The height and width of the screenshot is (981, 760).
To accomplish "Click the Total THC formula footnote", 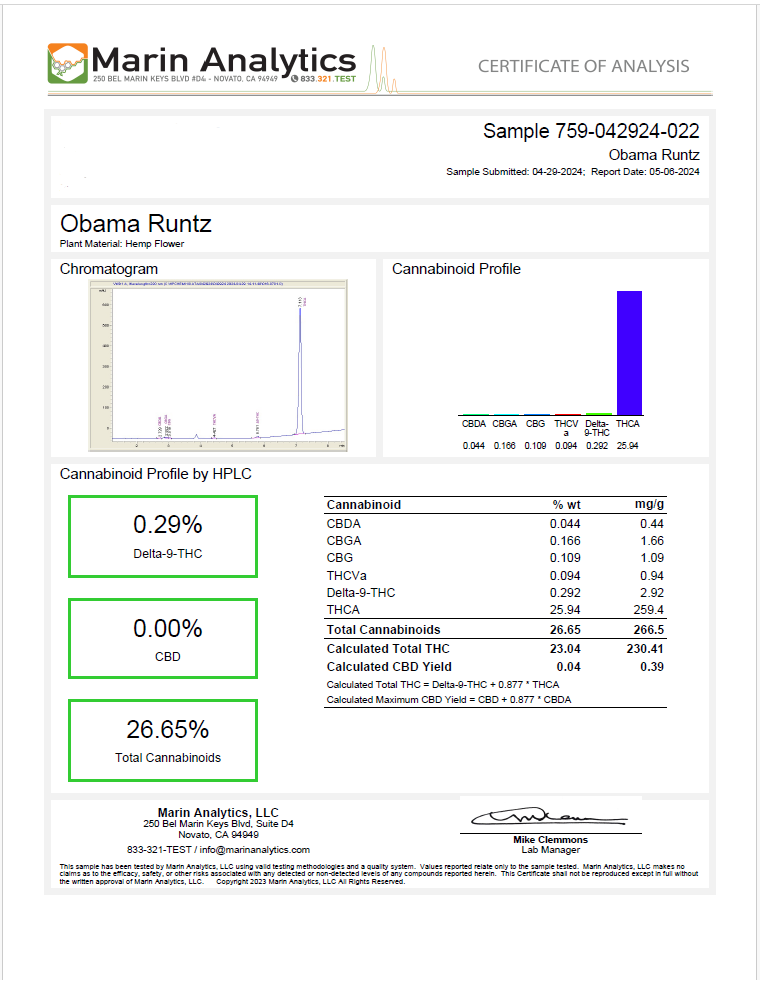I will (443, 684).
